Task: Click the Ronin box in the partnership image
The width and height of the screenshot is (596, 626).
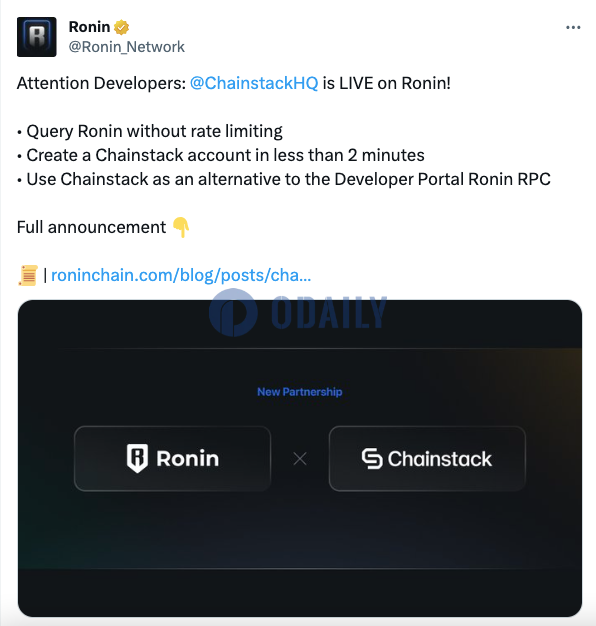Action: [x=172, y=458]
